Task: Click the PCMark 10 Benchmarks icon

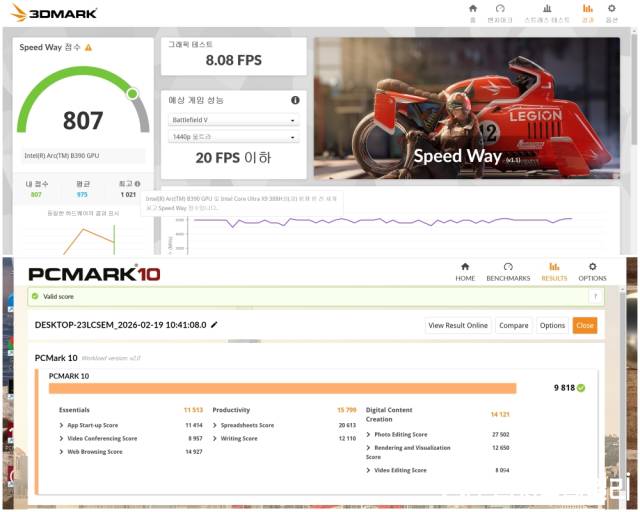Action: coord(508,267)
